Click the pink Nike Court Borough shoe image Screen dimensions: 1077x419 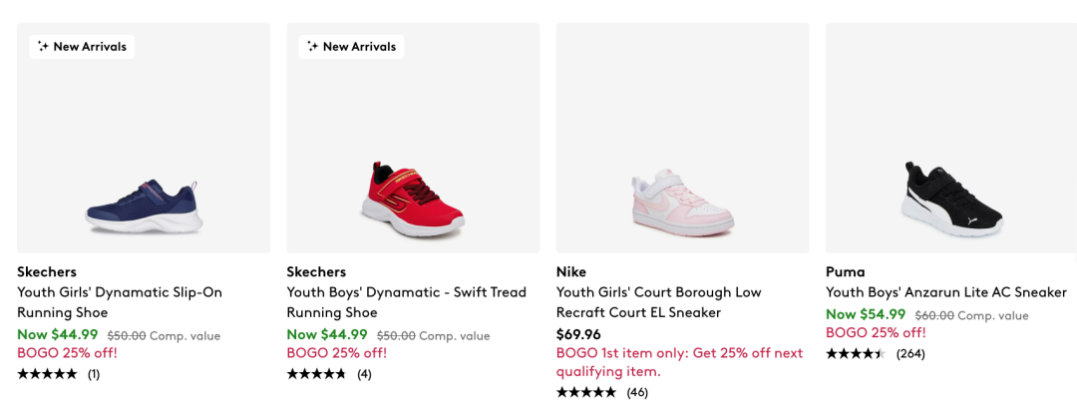pos(682,197)
